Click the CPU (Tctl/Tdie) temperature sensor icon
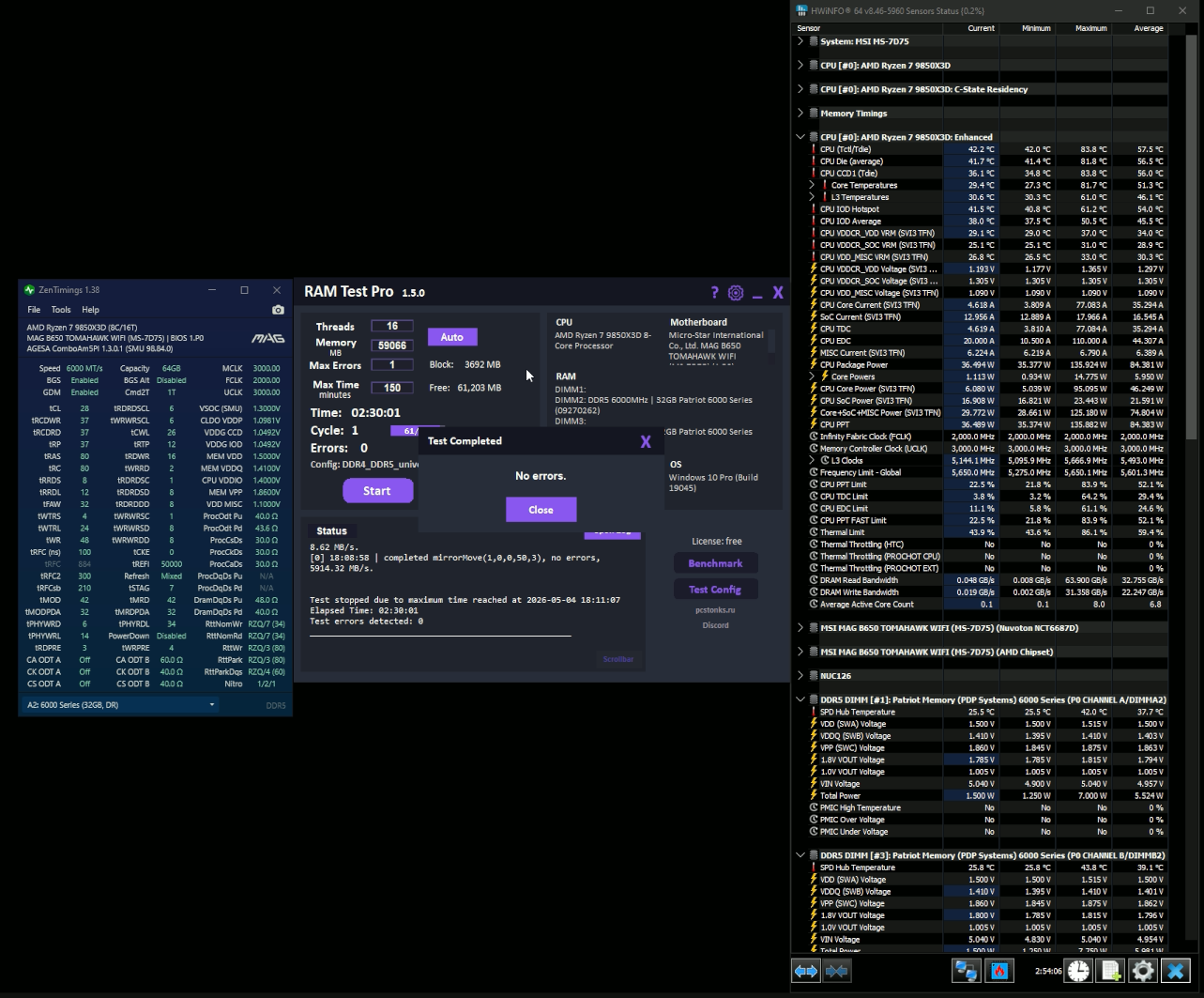 tap(814, 149)
